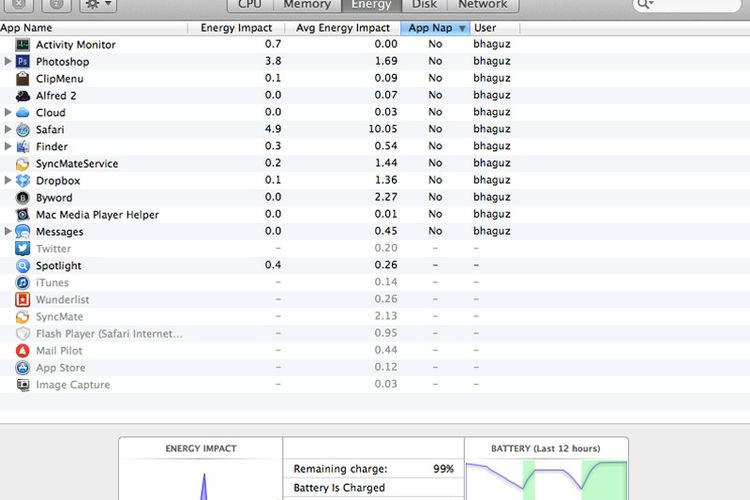
Task: Click Safari's 10.05 average energy value
Action: coord(383,129)
